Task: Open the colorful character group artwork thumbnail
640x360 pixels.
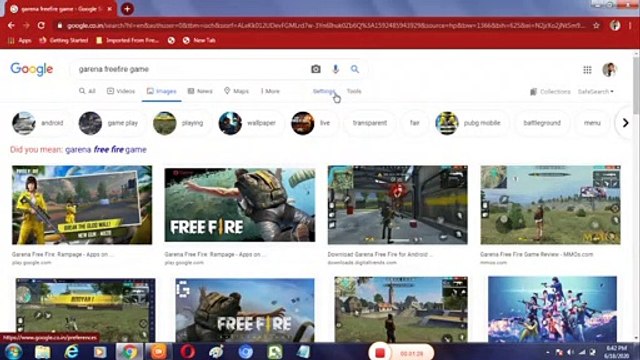Action: click(552, 309)
